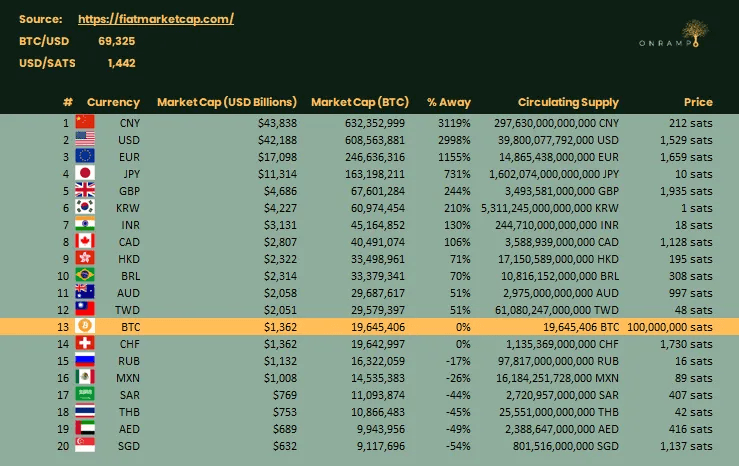
Task: Select the highlighted BTC row label
Action: pyautogui.click(x=129, y=326)
